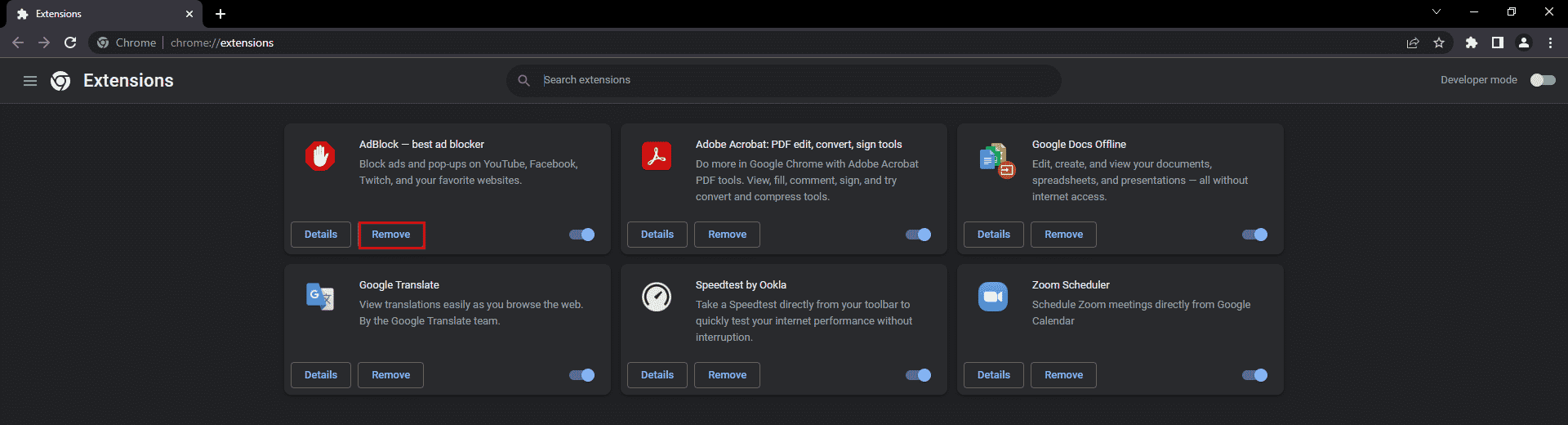The image size is (1568, 425).
Task: Click the Speedtest by Ookla gauge icon
Action: (x=657, y=297)
